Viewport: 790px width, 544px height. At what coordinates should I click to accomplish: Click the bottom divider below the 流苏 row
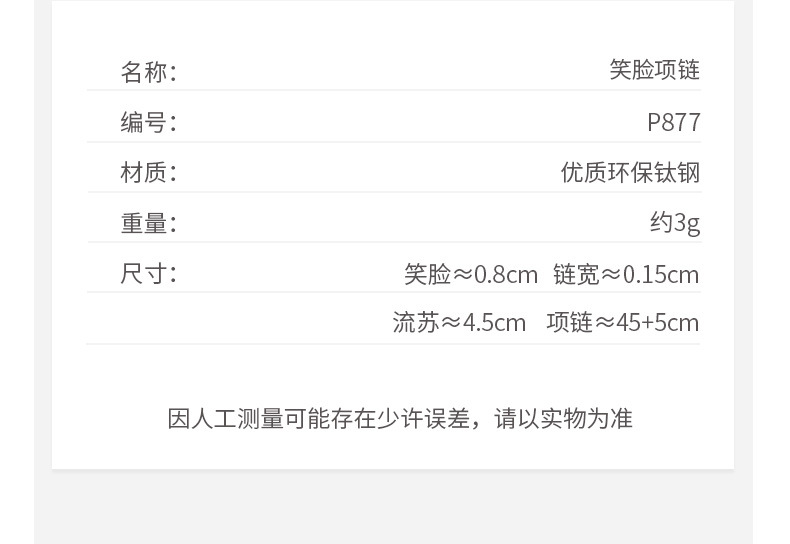click(393, 344)
